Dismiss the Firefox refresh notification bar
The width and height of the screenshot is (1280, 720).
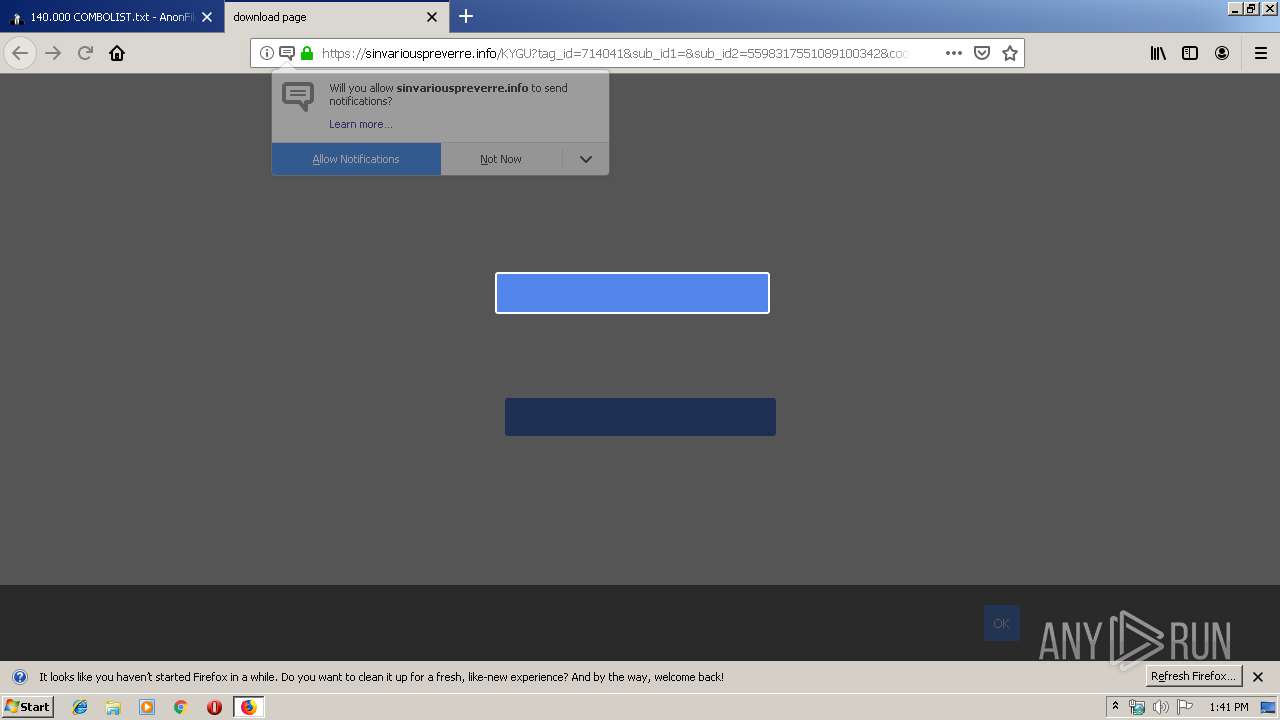pos(1258,677)
